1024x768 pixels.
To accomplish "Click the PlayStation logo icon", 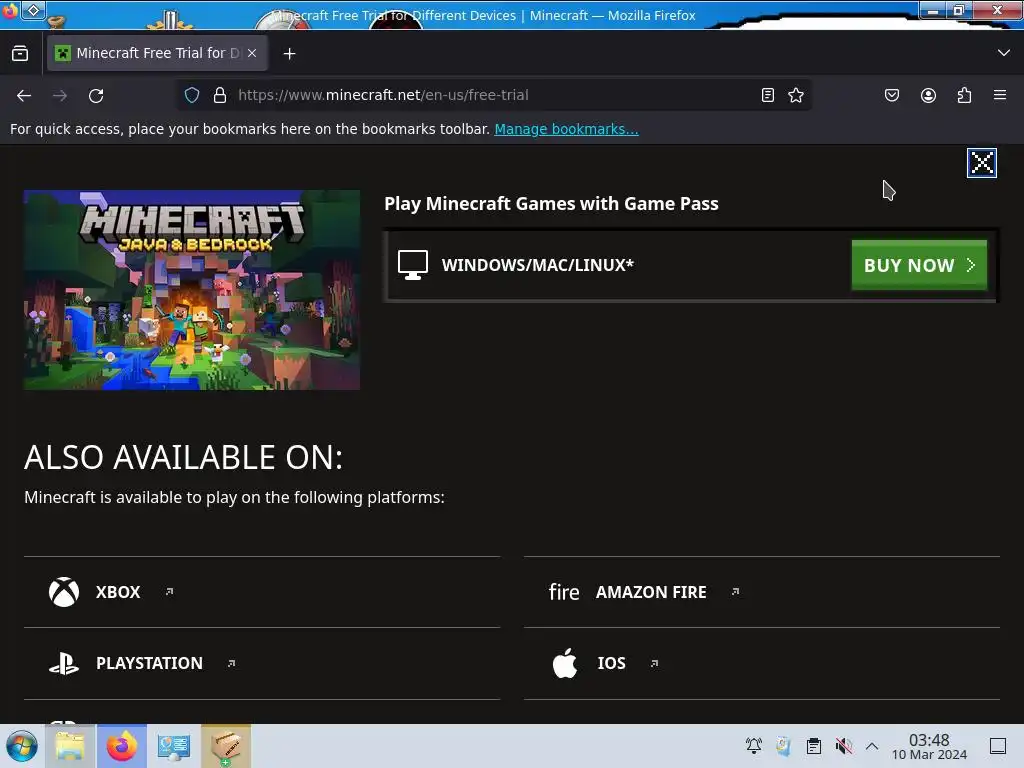I will tap(64, 664).
